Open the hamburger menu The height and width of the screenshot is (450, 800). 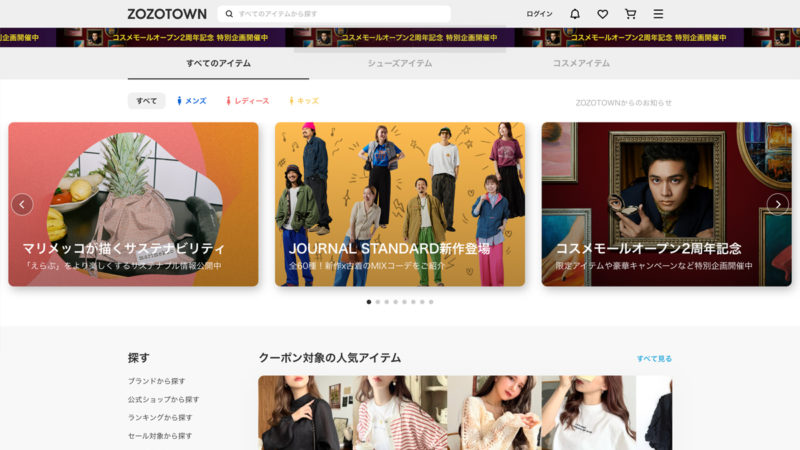coord(658,14)
